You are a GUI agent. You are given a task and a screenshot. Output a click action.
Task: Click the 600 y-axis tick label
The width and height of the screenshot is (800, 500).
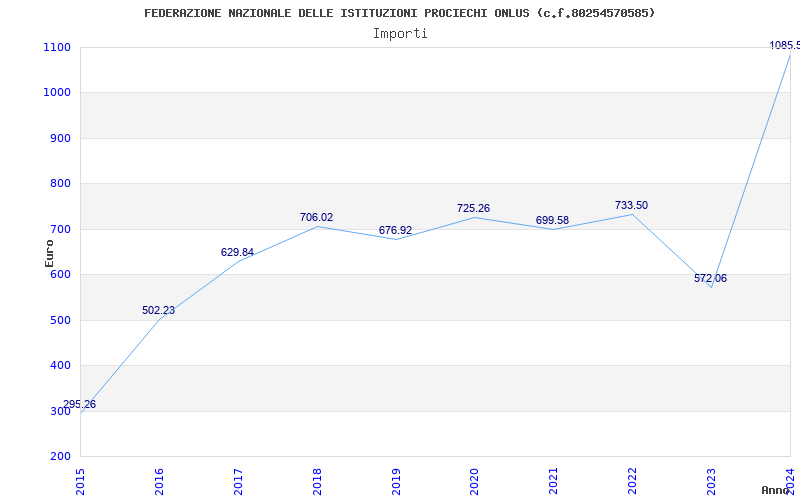click(x=60, y=274)
